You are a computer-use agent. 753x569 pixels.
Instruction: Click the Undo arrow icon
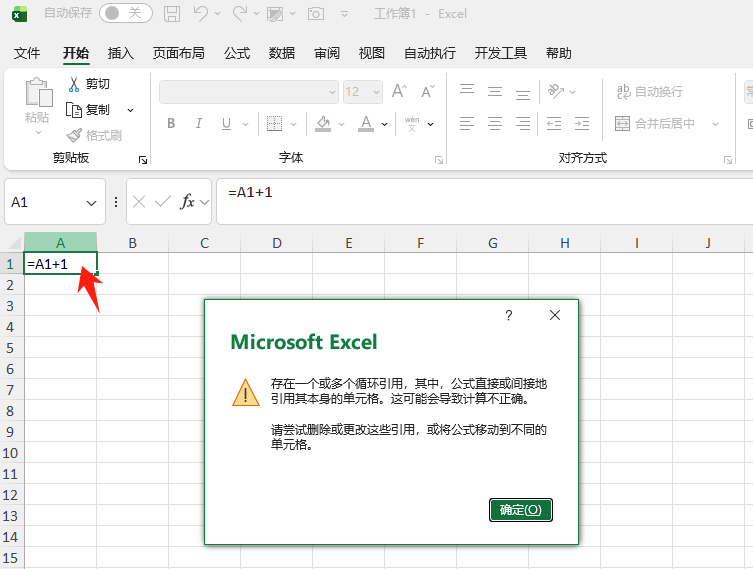click(x=201, y=13)
